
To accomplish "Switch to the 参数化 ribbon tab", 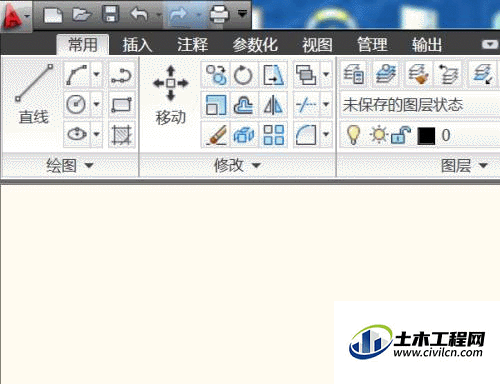I will [x=255, y=45].
